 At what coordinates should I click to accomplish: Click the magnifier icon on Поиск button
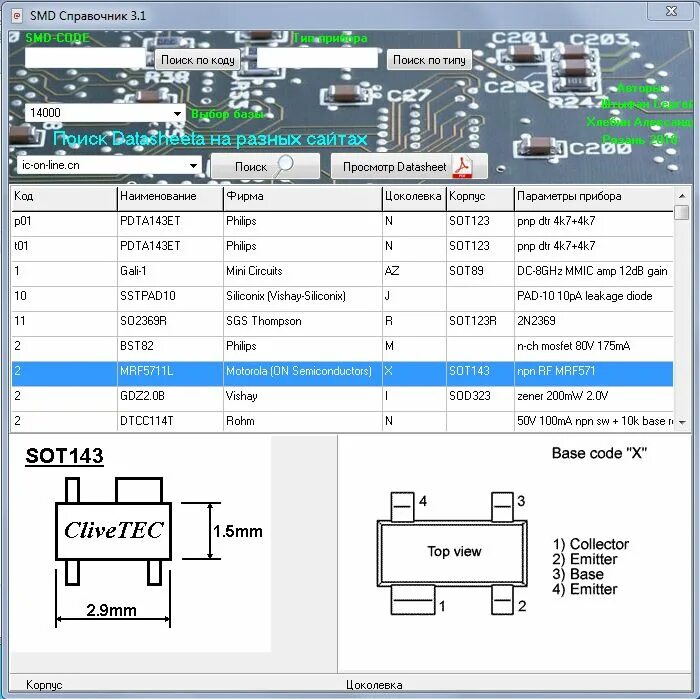pyautogui.click(x=284, y=165)
